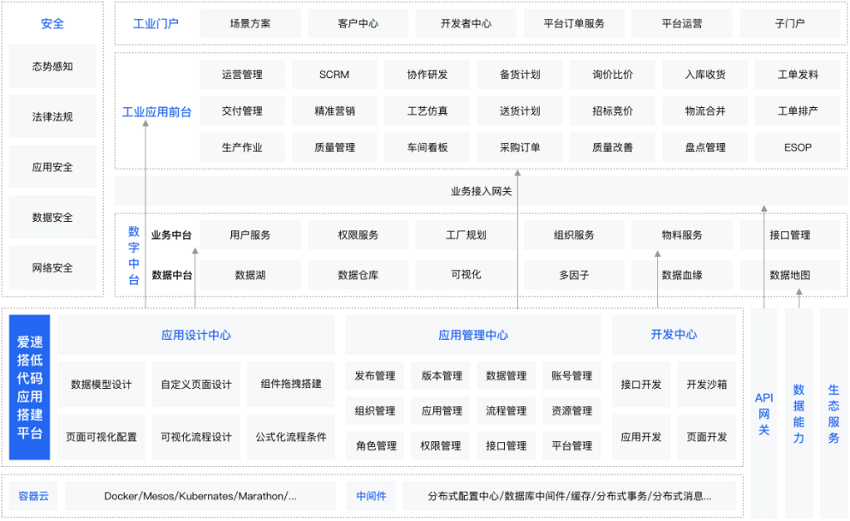Open 数据模型设计 in 应用设计中心
Viewport: 850px width, 521px height.
pyautogui.click(x=101, y=384)
